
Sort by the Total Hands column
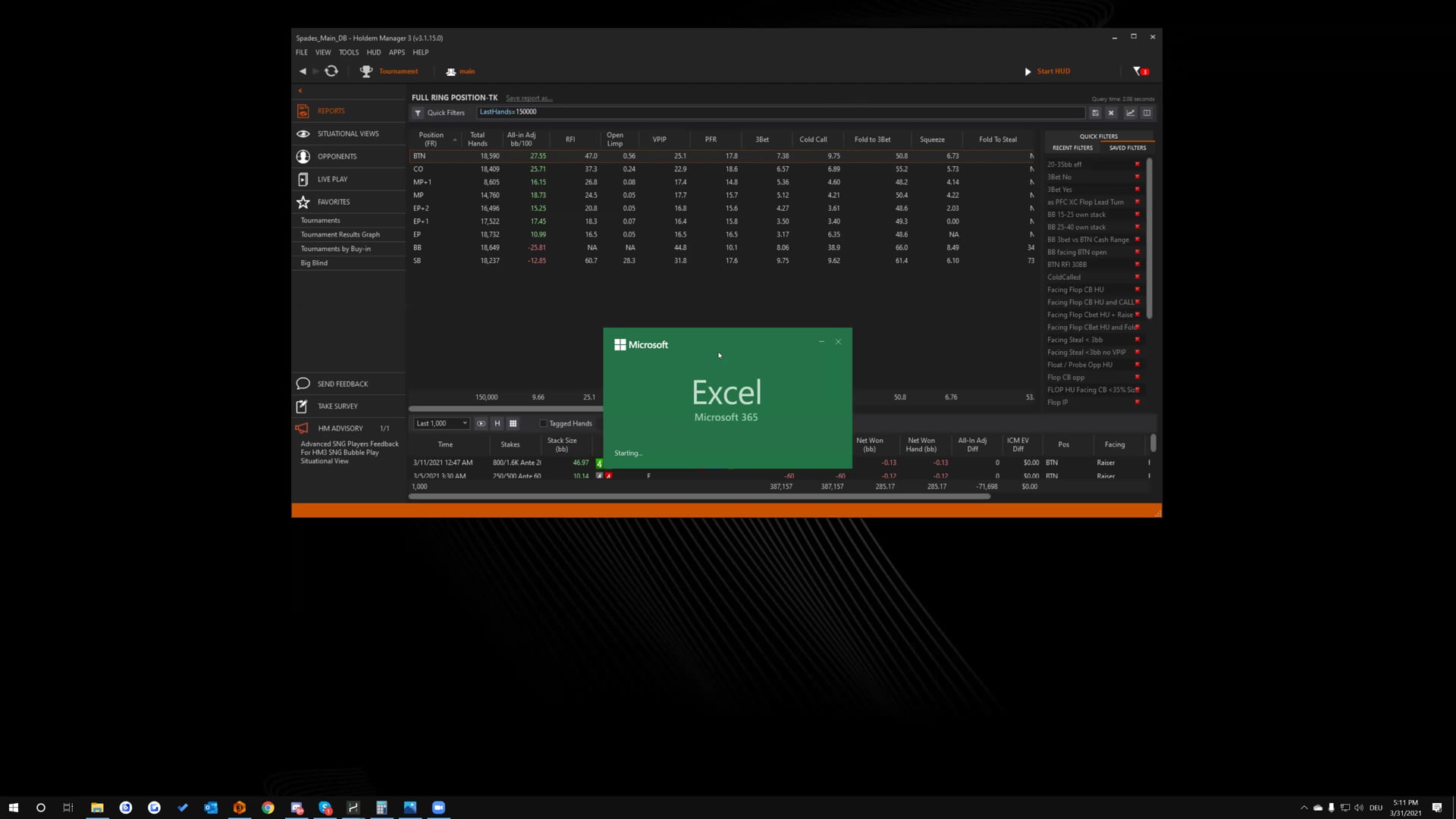coord(477,140)
